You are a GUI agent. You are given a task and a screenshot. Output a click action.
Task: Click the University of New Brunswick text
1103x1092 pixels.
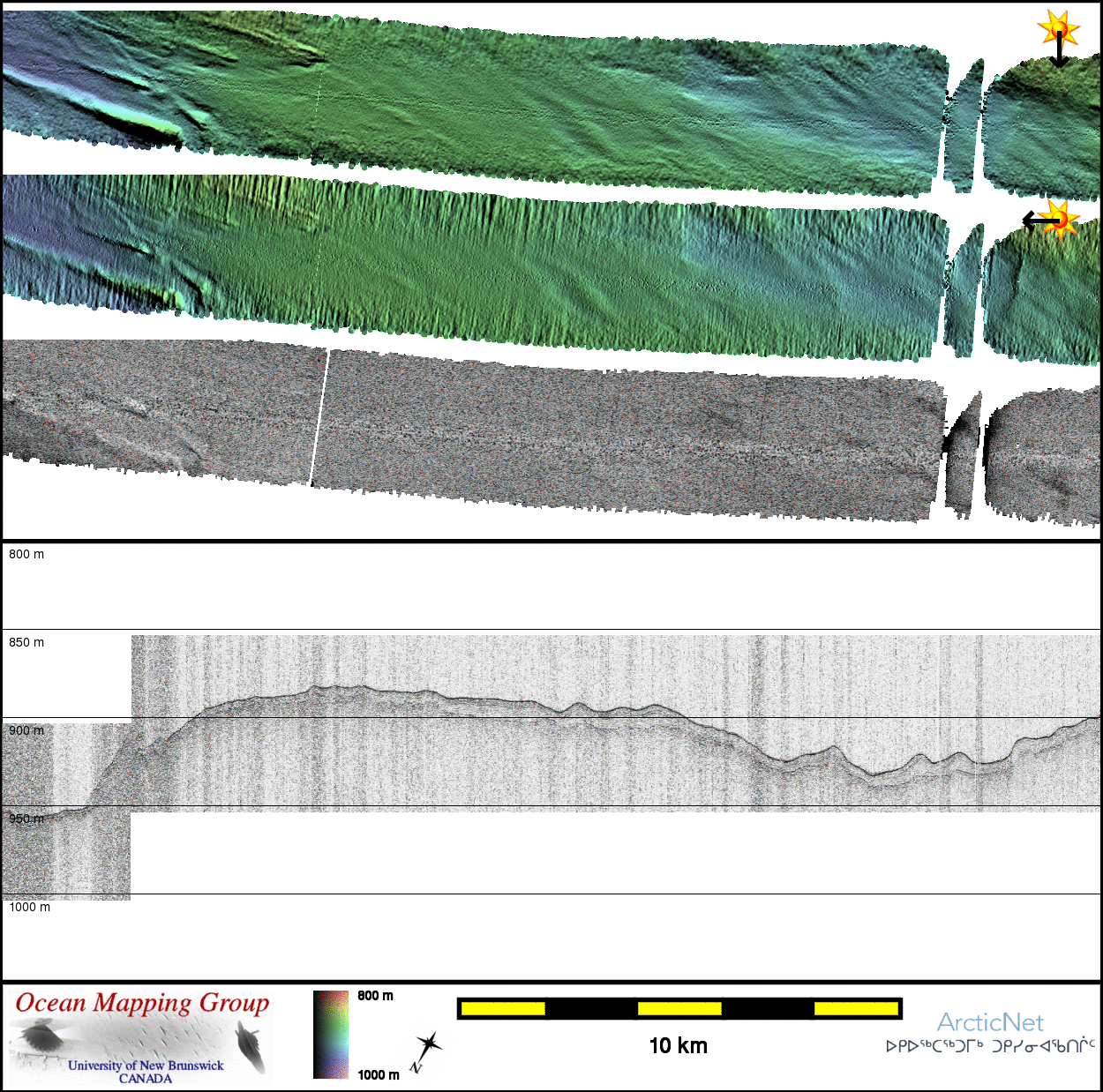click(146, 1066)
